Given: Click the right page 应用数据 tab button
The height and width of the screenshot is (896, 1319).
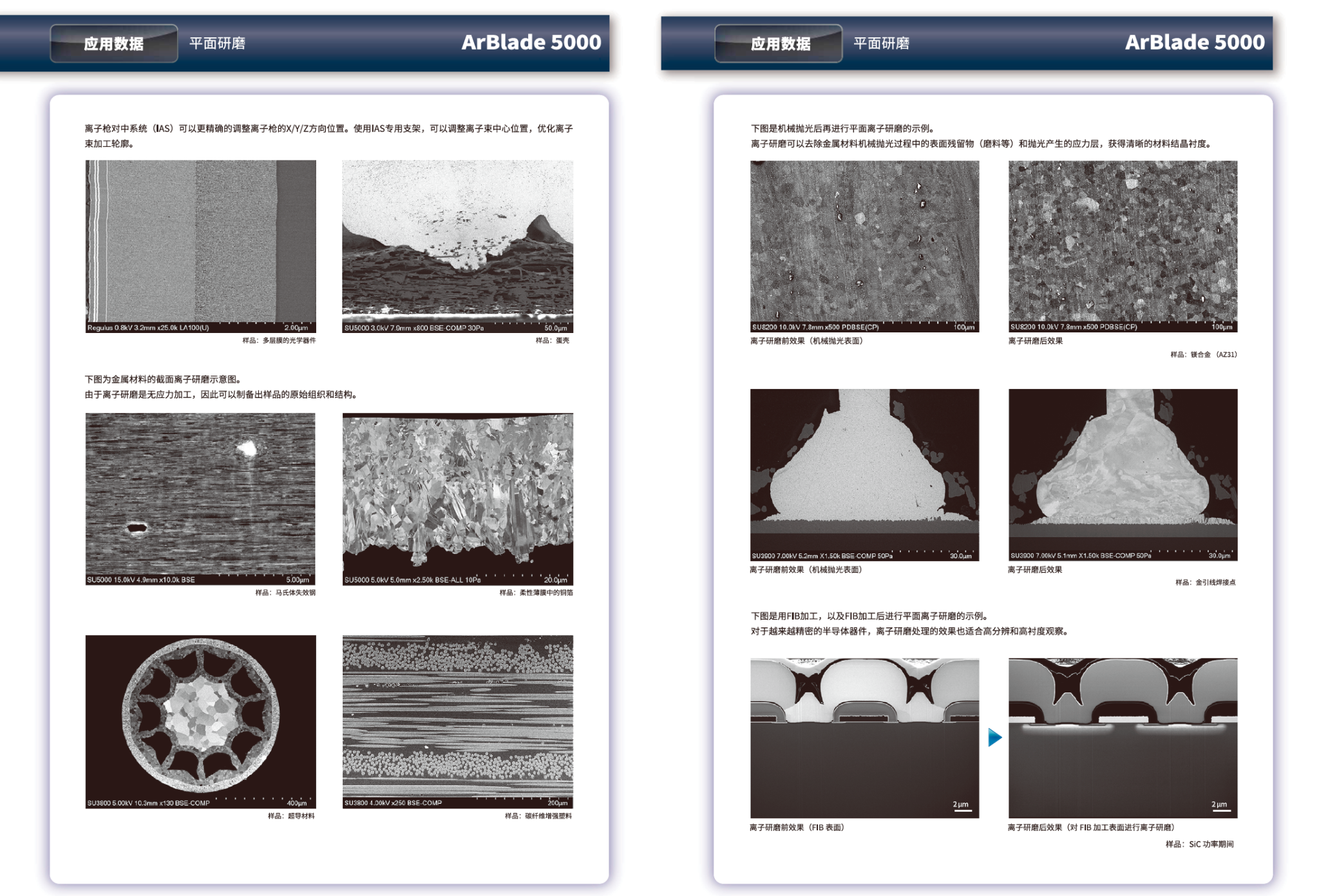Looking at the screenshot, I should (778, 43).
